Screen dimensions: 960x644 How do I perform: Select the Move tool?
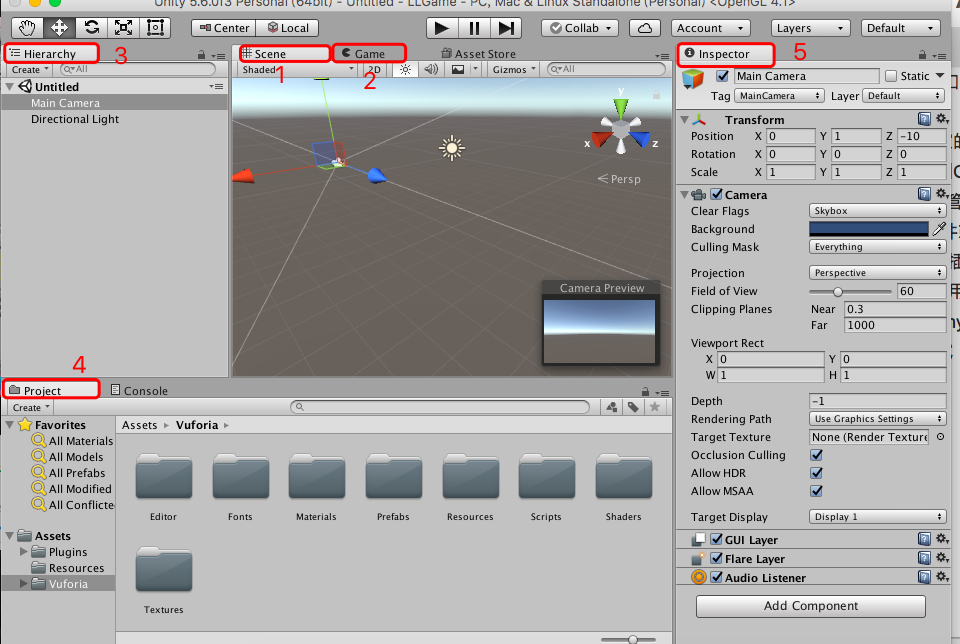[59, 28]
